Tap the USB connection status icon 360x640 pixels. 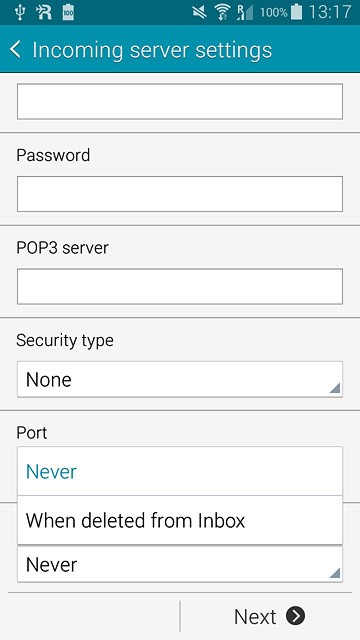[x=19, y=12]
